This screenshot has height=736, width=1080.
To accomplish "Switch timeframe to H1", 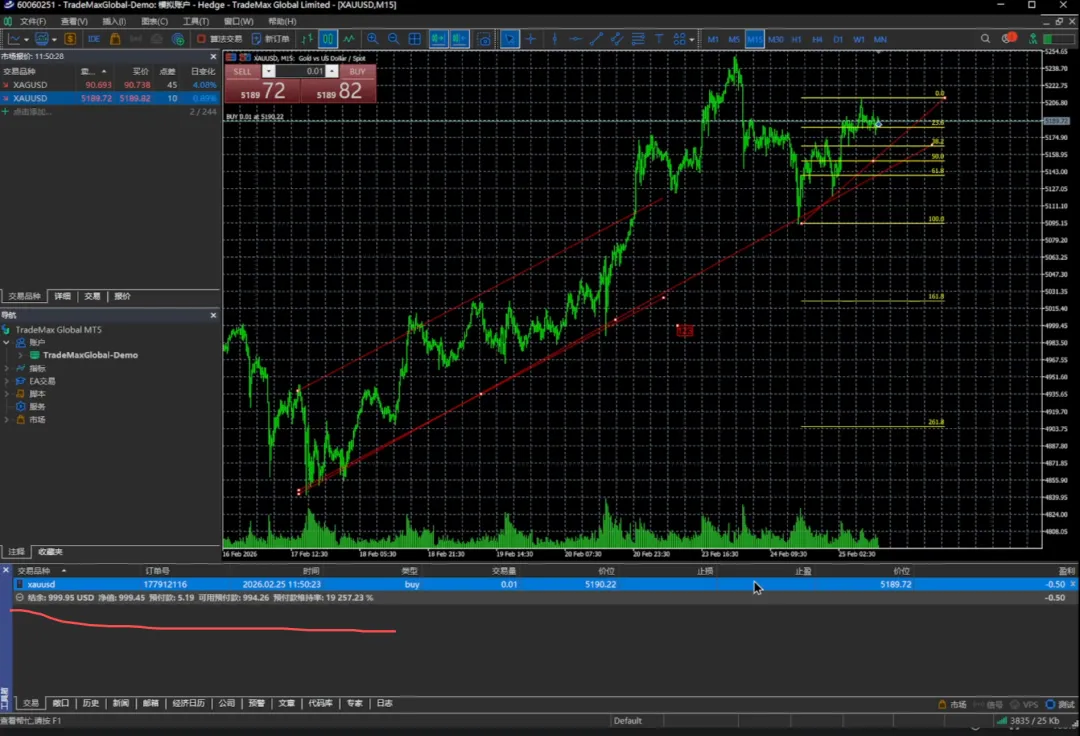I will tap(796, 39).
